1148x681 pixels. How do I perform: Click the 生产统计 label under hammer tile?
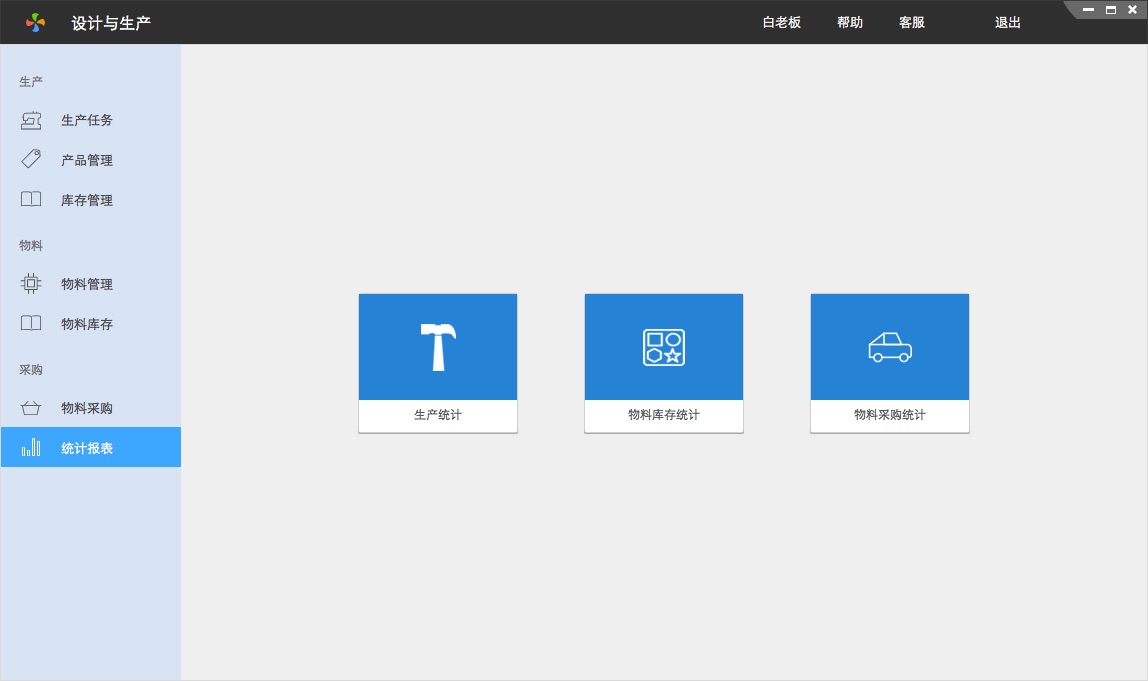(438, 415)
